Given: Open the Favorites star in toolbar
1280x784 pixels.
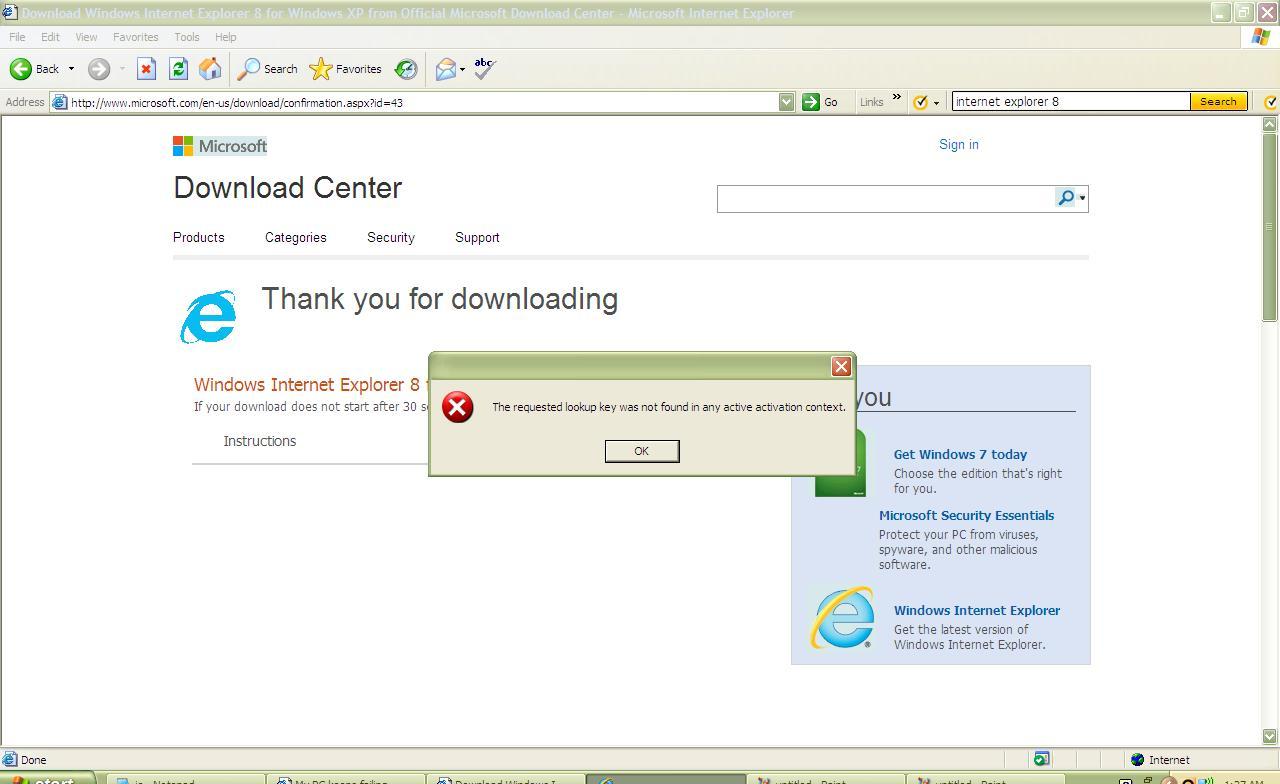Looking at the screenshot, I should tap(345, 69).
